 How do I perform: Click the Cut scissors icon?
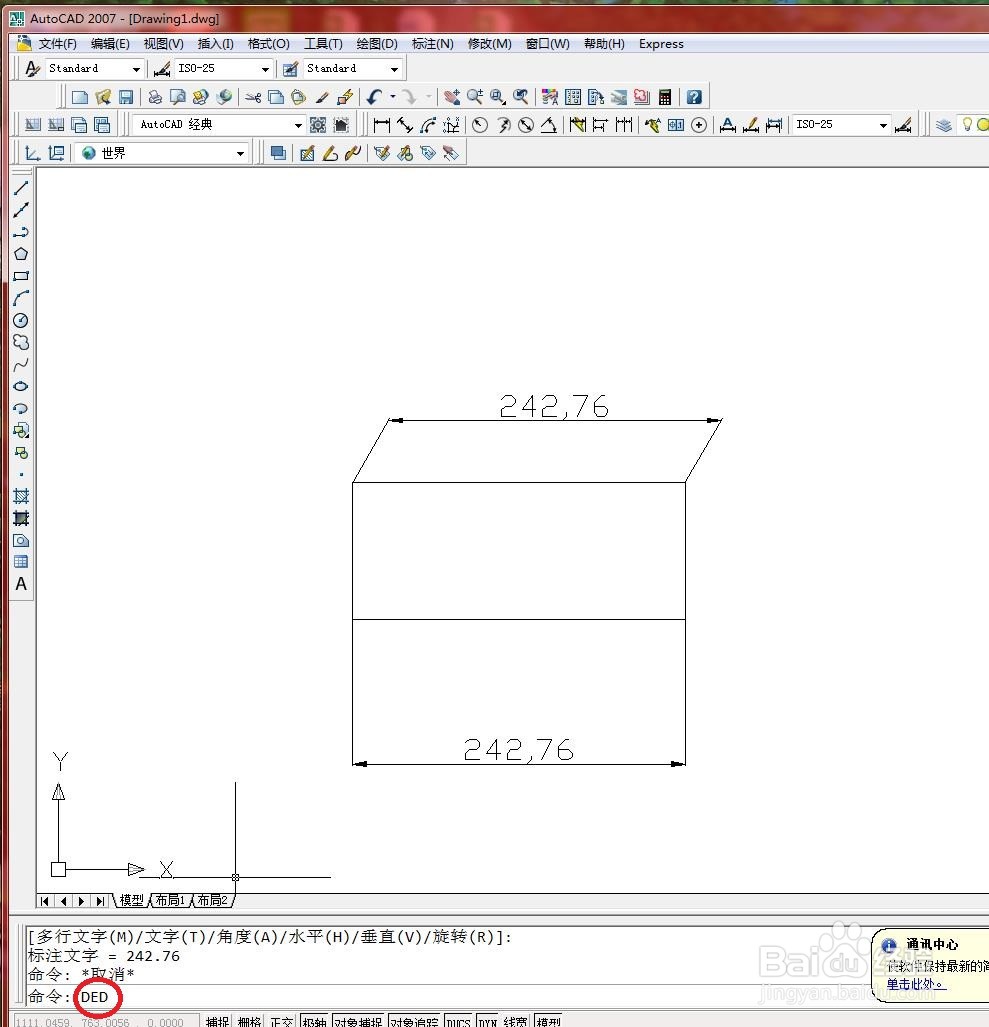pyautogui.click(x=253, y=98)
